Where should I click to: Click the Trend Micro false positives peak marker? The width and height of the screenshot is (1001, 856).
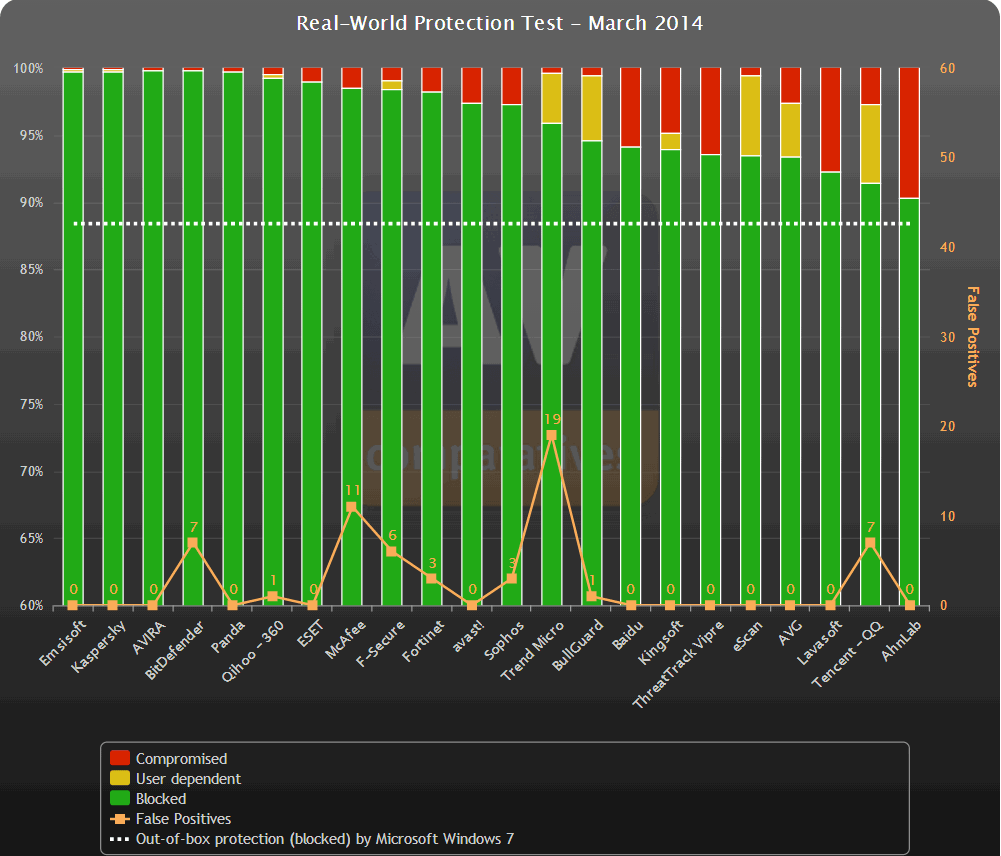[x=549, y=433]
